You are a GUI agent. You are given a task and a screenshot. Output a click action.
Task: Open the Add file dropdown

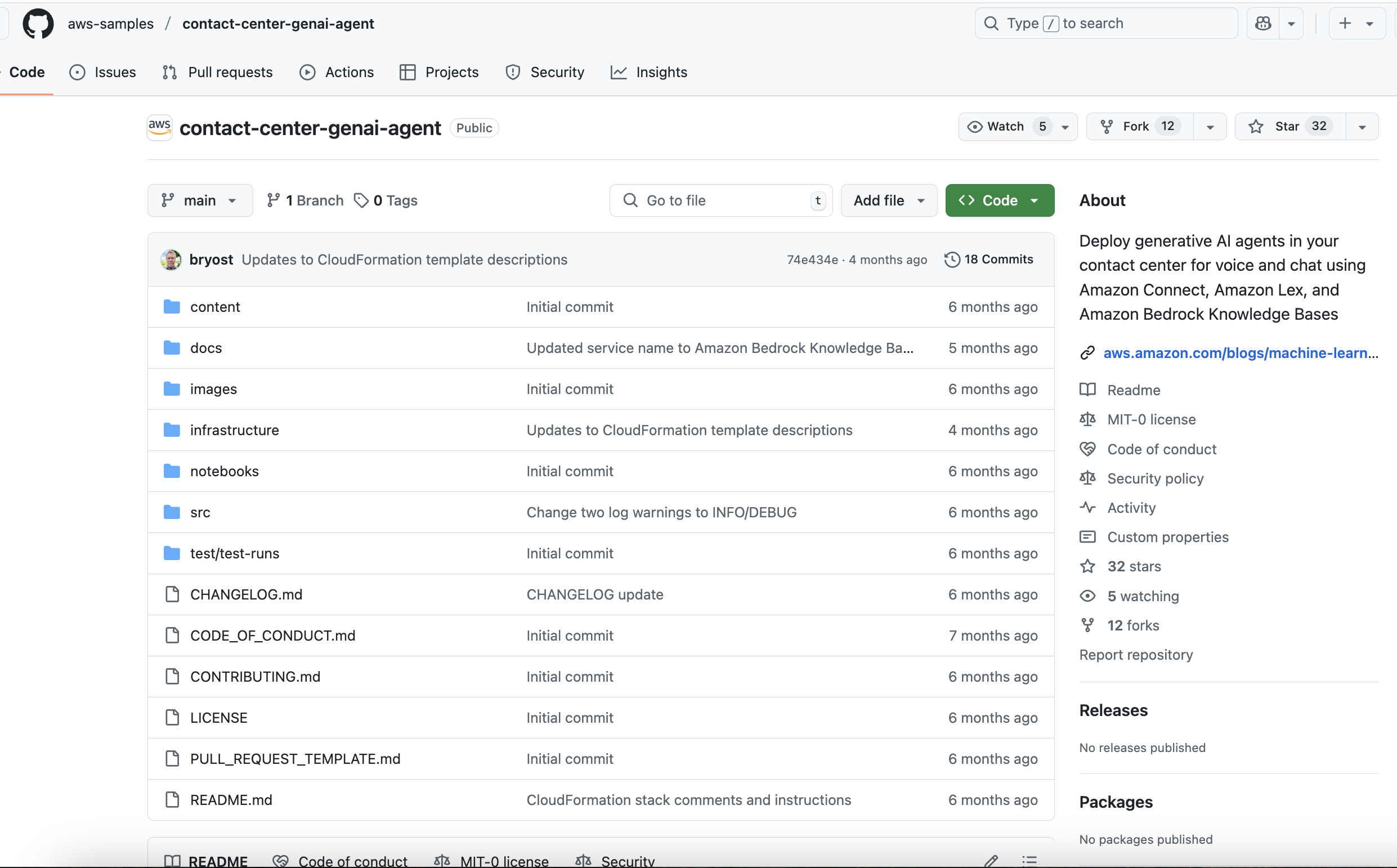889,200
